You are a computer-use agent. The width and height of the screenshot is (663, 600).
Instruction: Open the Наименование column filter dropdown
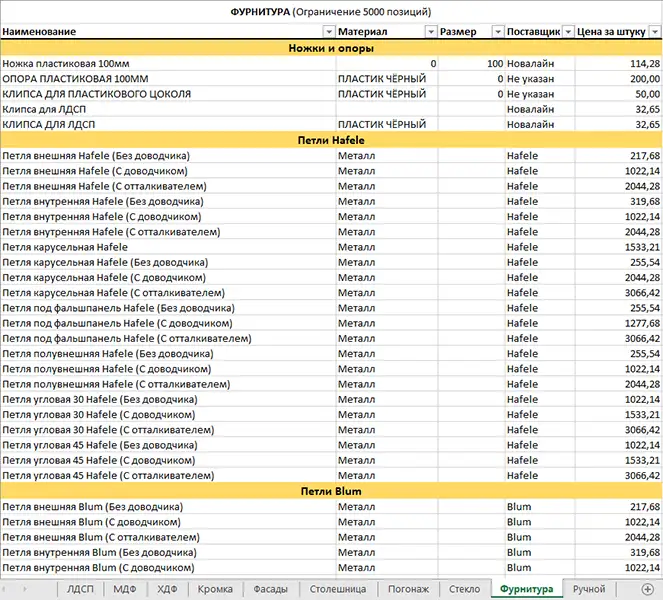[326, 32]
